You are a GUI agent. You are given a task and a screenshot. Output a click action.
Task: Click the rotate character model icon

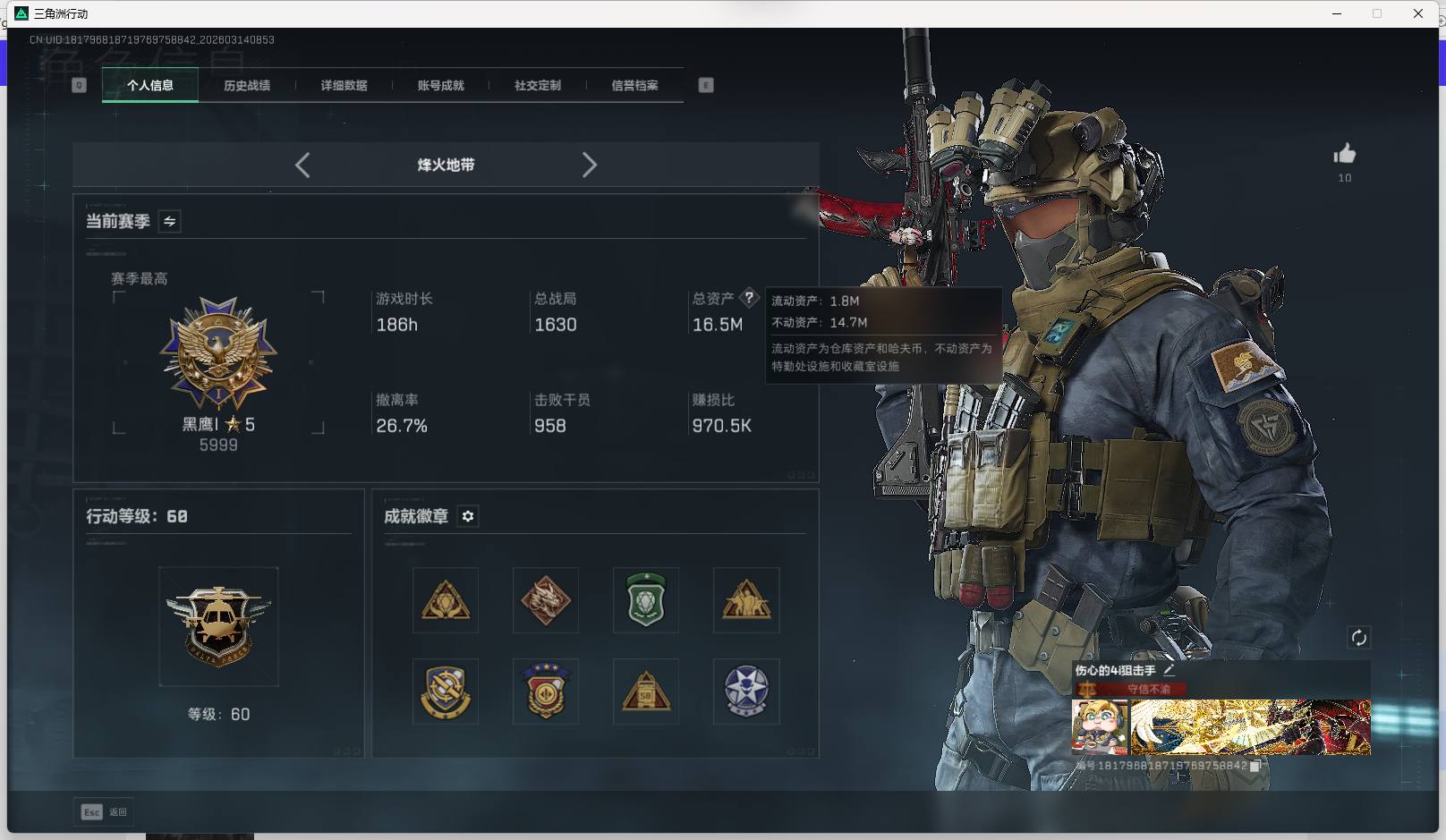point(1358,638)
